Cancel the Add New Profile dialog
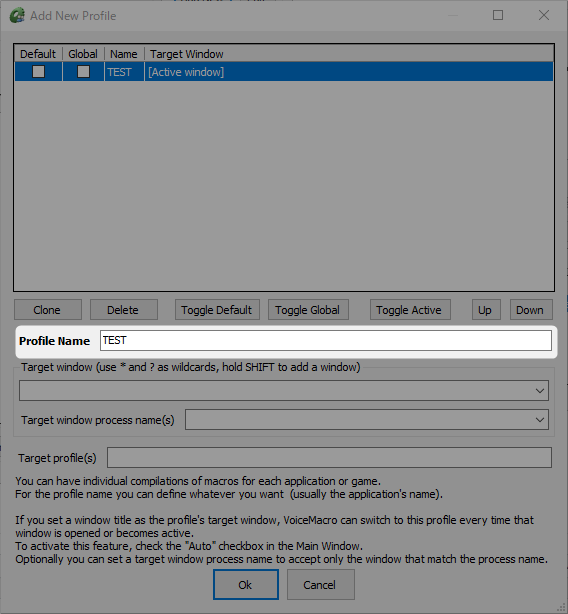Viewport: 568px width, 614px height. pyautogui.click(x=321, y=585)
